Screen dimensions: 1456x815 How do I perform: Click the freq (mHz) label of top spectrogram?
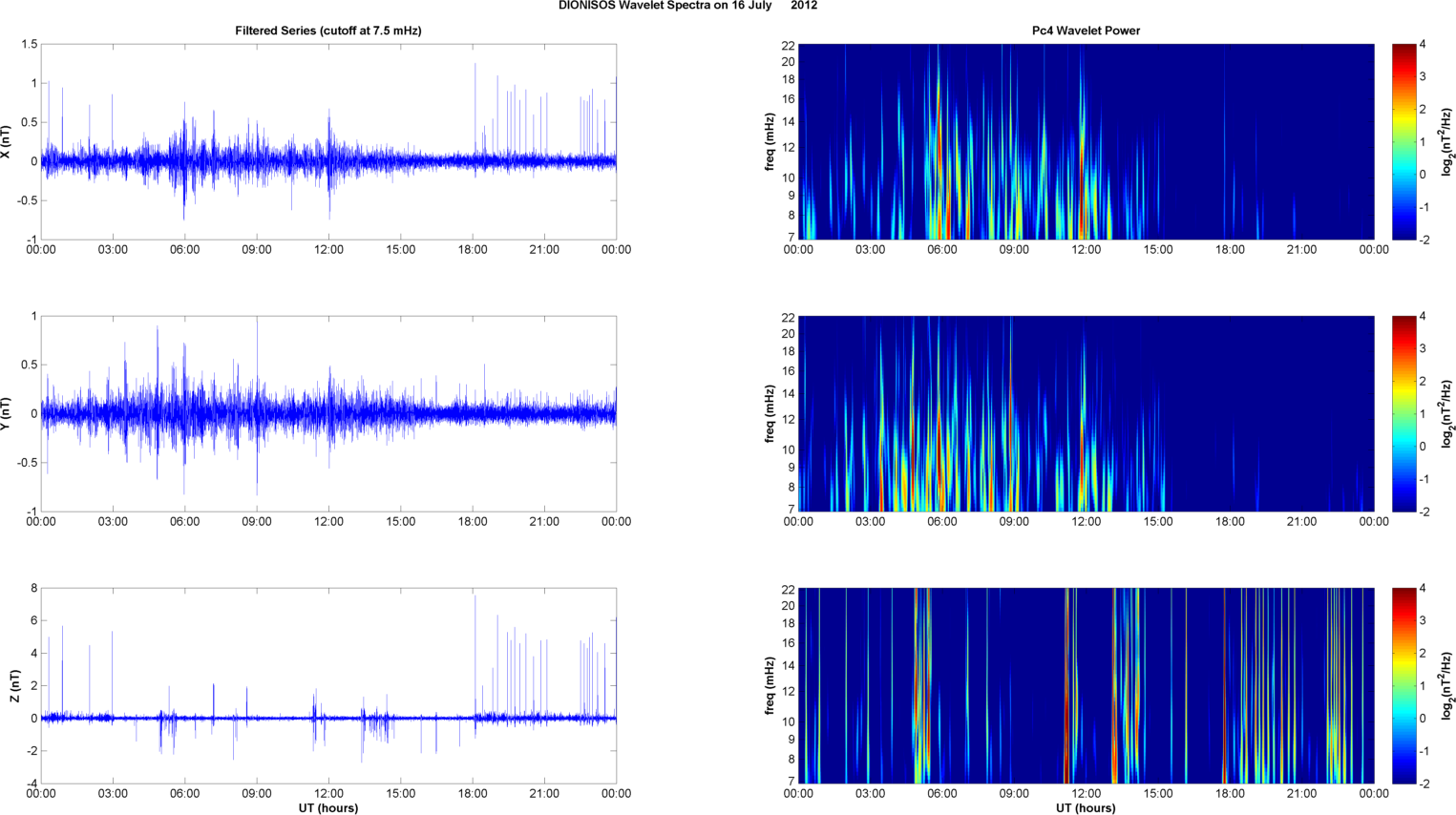(x=770, y=142)
